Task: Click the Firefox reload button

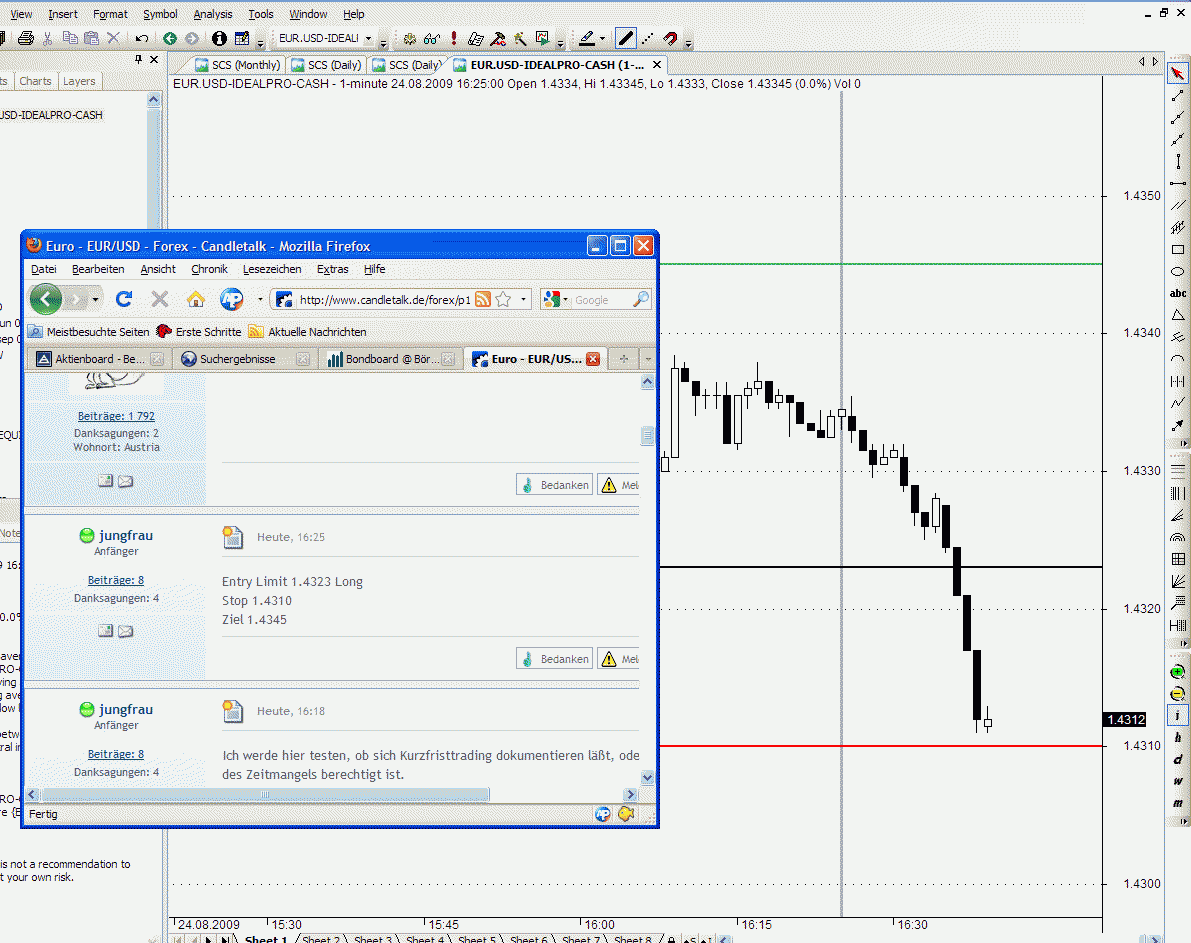Action: [x=124, y=299]
